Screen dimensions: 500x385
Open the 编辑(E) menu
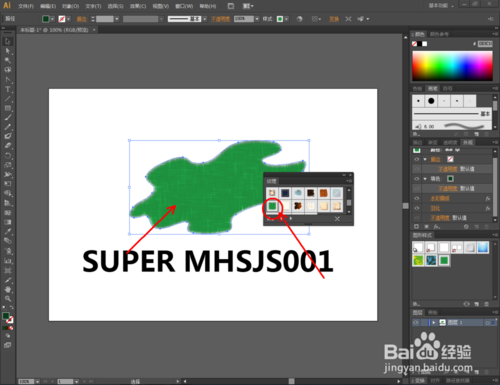48,6
